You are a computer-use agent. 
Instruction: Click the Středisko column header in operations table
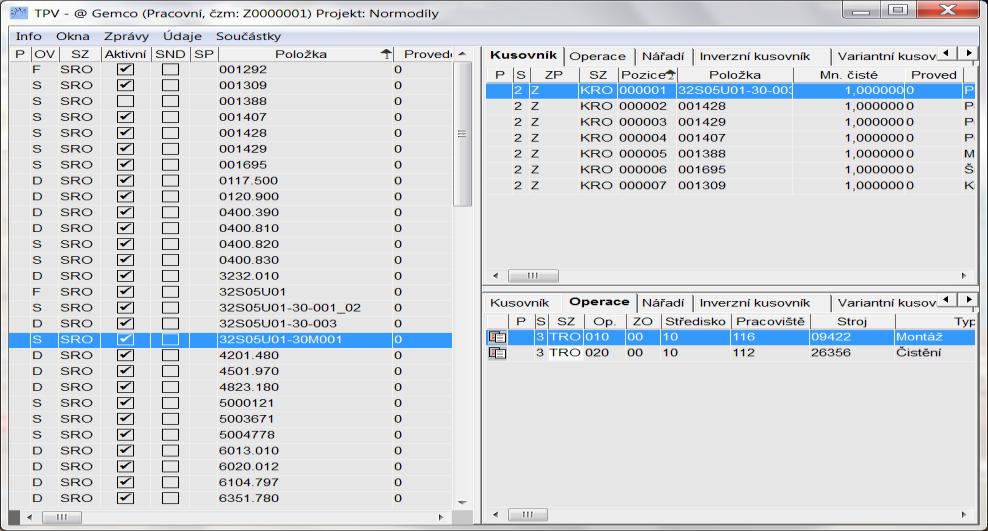coord(695,321)
